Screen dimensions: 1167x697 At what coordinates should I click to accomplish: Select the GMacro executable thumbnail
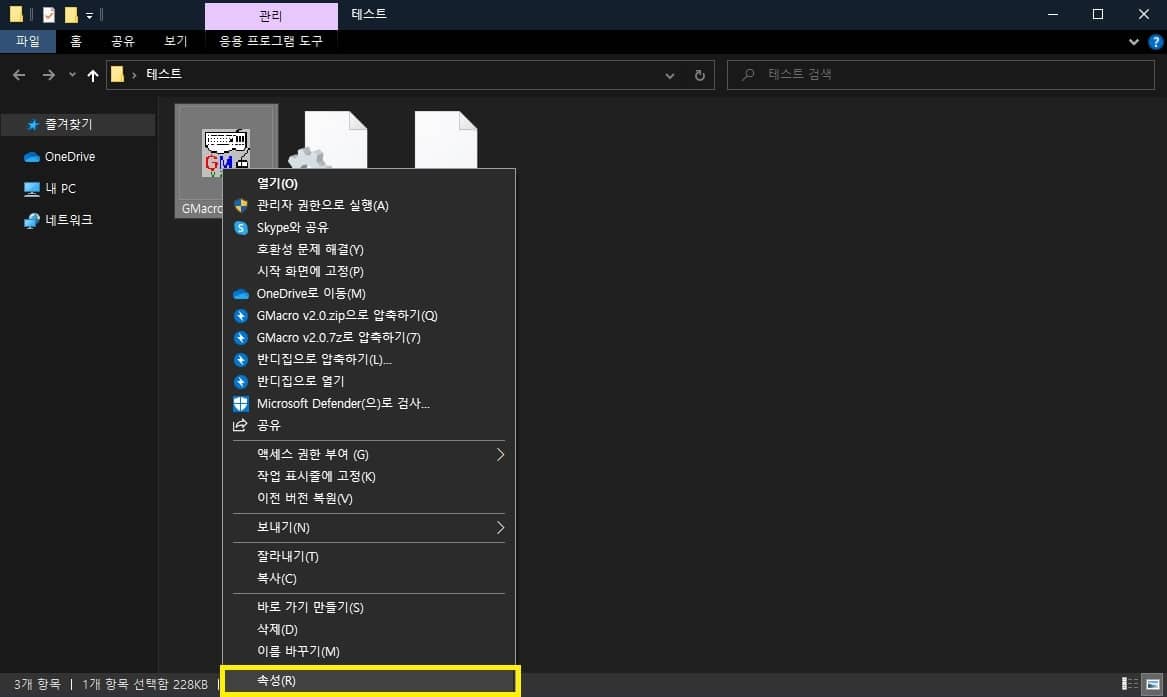226,148
